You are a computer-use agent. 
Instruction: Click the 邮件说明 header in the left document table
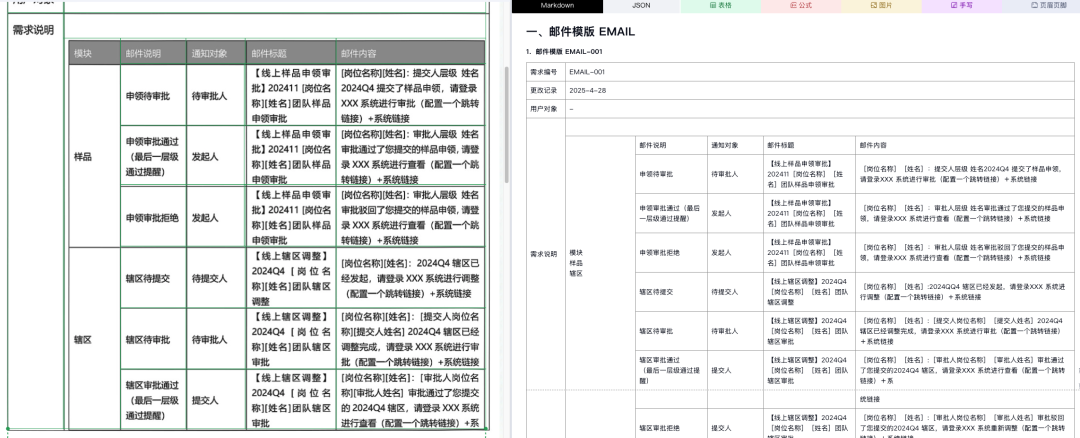[x=153, y=53]
